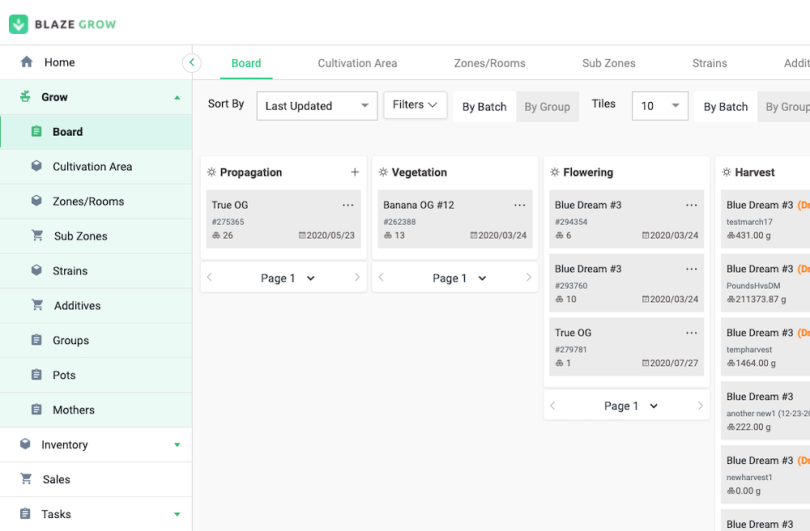Toggle Sort By to By Group

[547, 107]
